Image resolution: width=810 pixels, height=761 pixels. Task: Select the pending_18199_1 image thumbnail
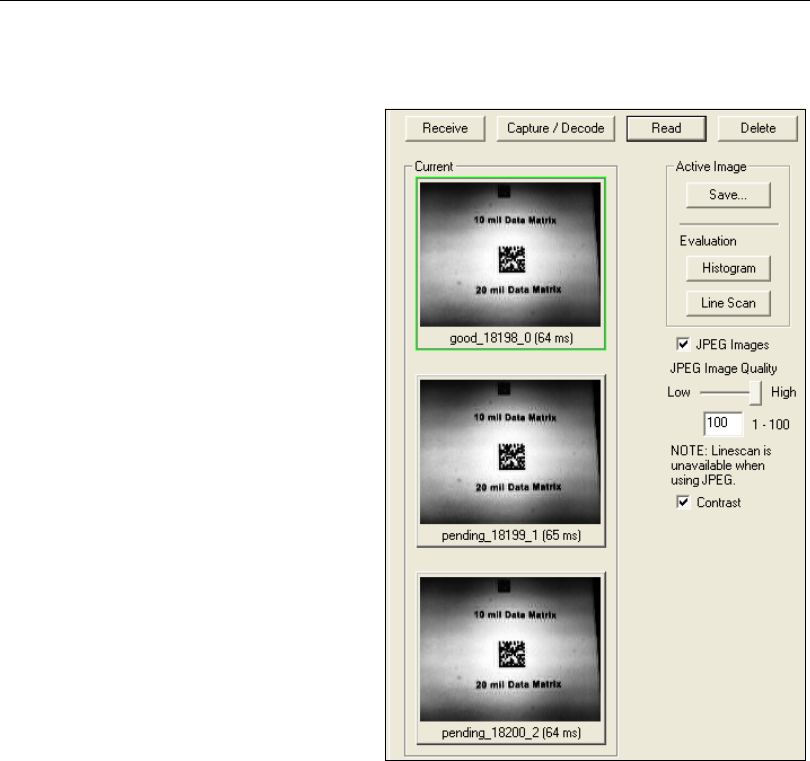click(x=510, y=452)
